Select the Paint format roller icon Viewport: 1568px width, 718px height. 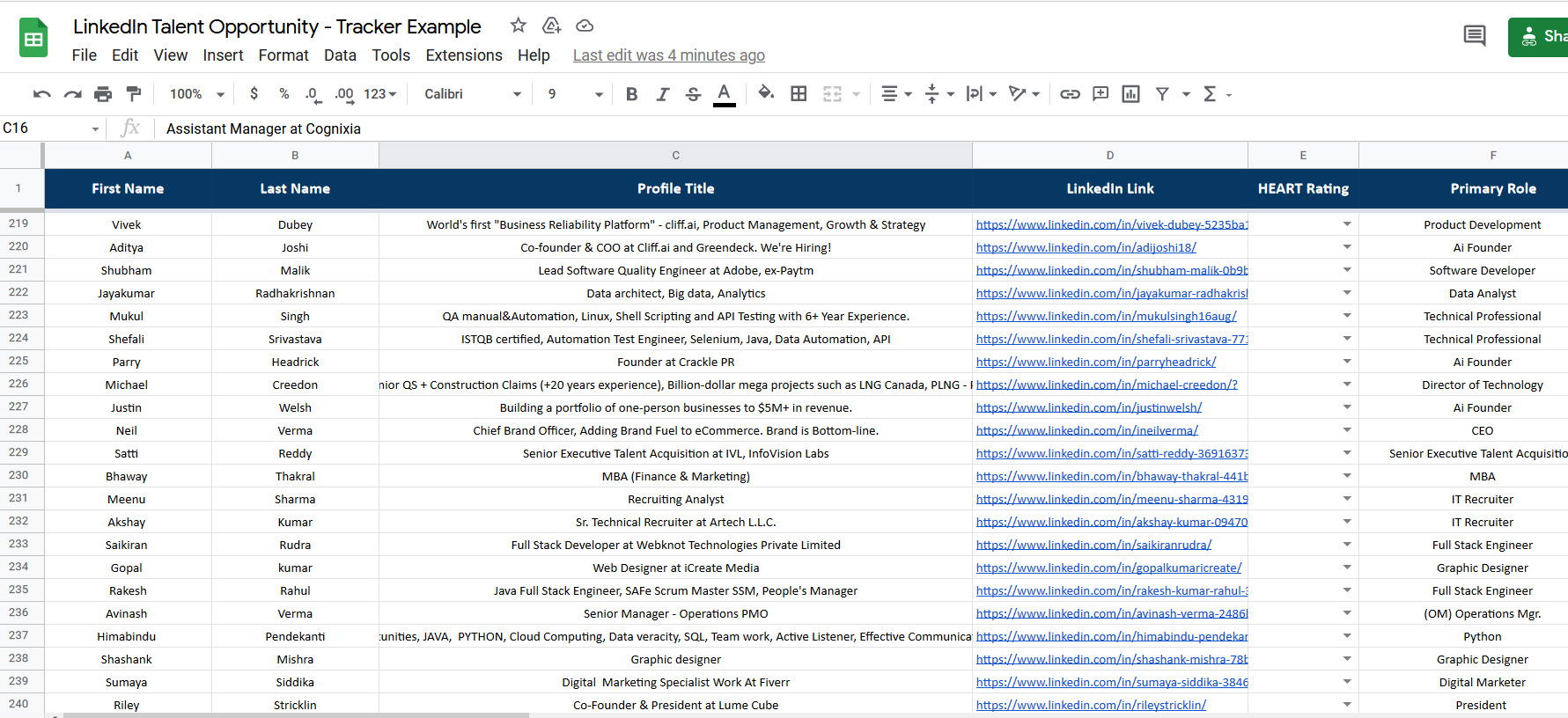click(x=134, y=94)
